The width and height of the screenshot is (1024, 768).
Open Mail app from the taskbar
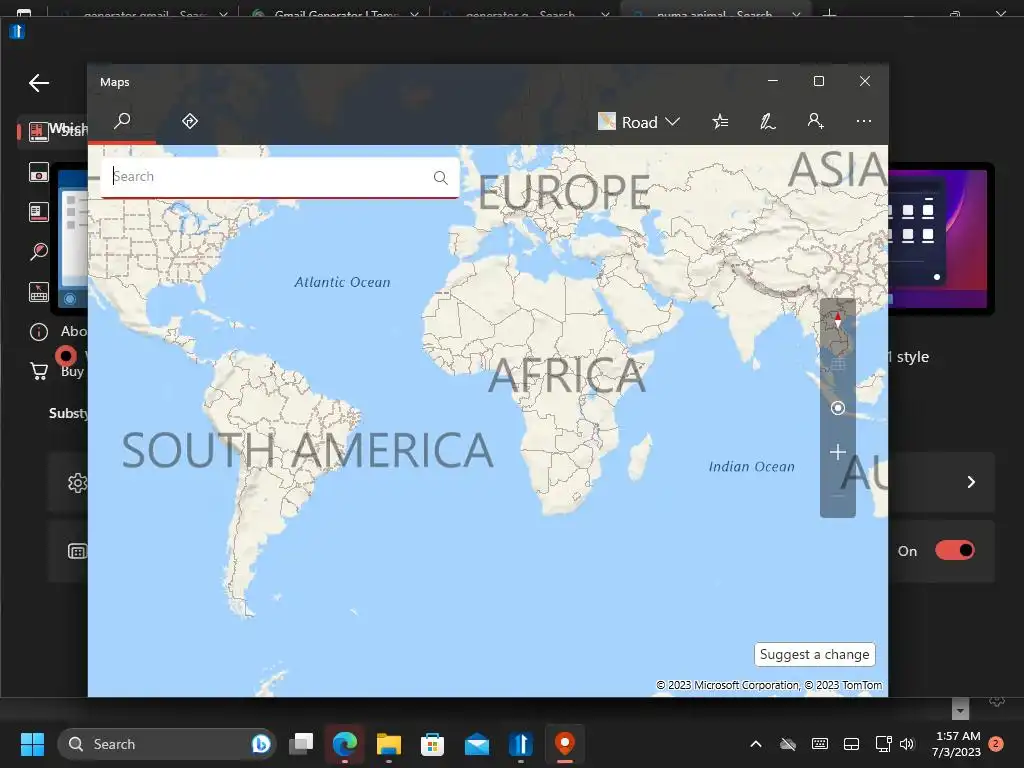pyautogui.click(x=477, y=744)
